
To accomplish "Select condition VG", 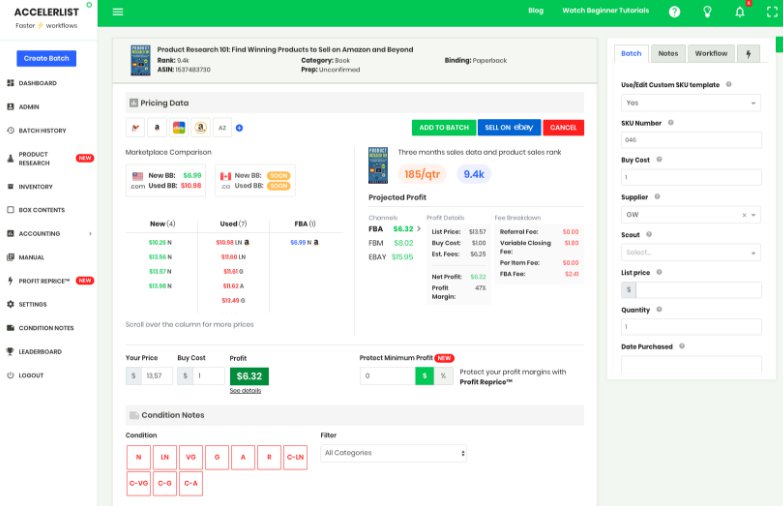I will (191, 457).
